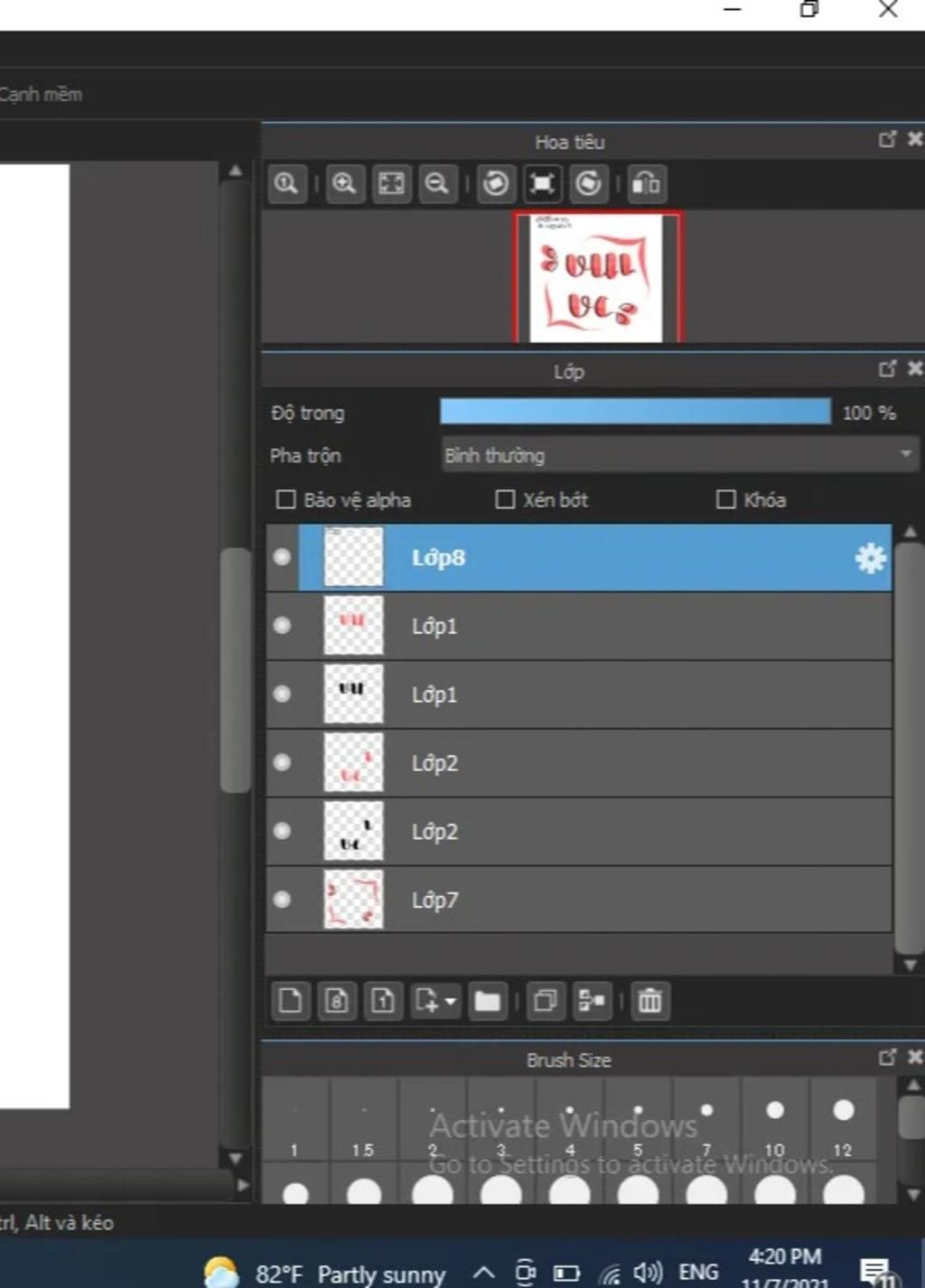The width and height of the screenshot is (925, 1288).
Task: Toggle visibility of Lớp8 layer
Action: (282, 557)
